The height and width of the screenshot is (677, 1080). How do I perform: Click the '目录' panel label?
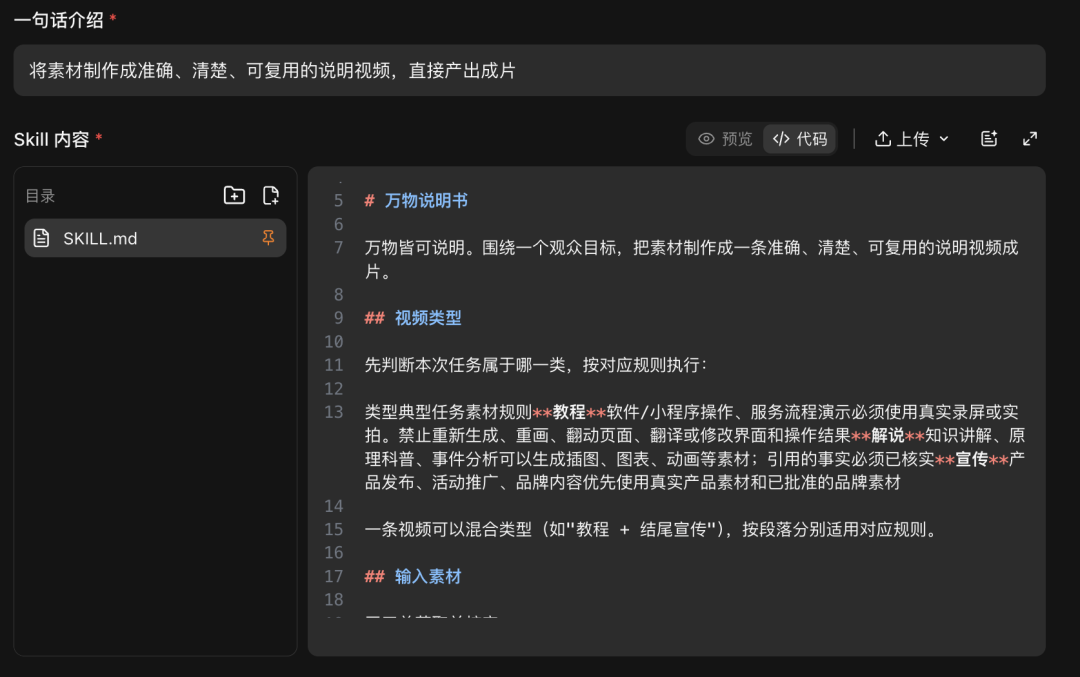click(x=40, y=196)
